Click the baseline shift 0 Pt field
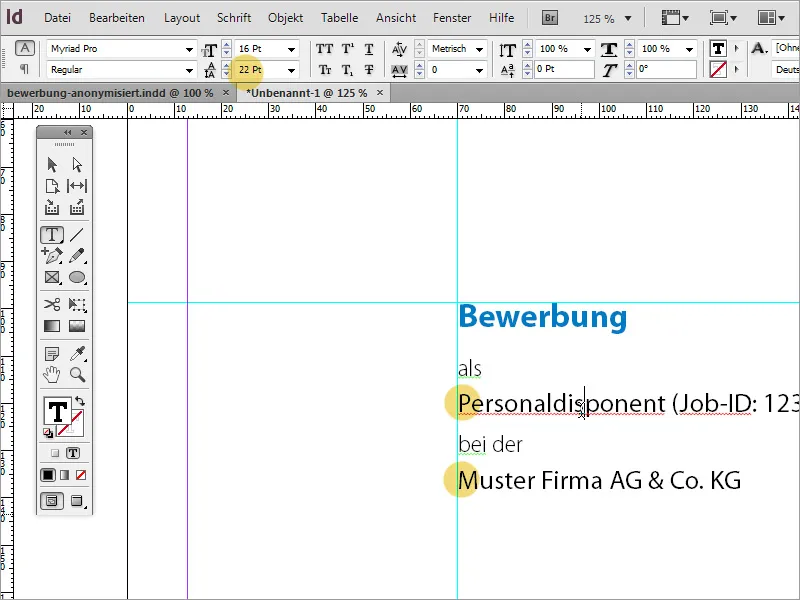This screenshot has height=600, width=800. coord(564,69)
